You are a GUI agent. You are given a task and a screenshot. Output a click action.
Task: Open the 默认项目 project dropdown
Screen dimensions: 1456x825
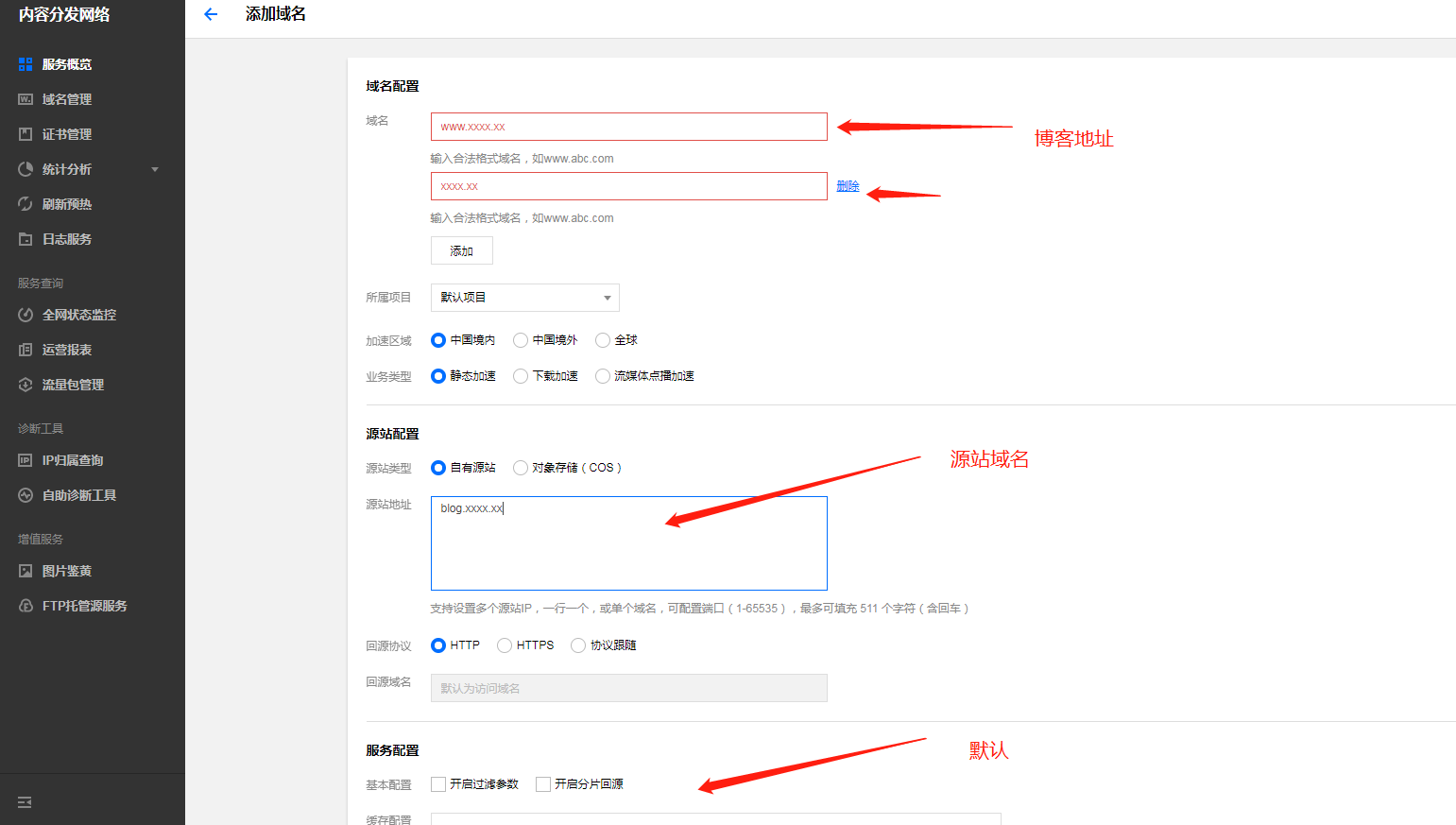click(524, 298)
